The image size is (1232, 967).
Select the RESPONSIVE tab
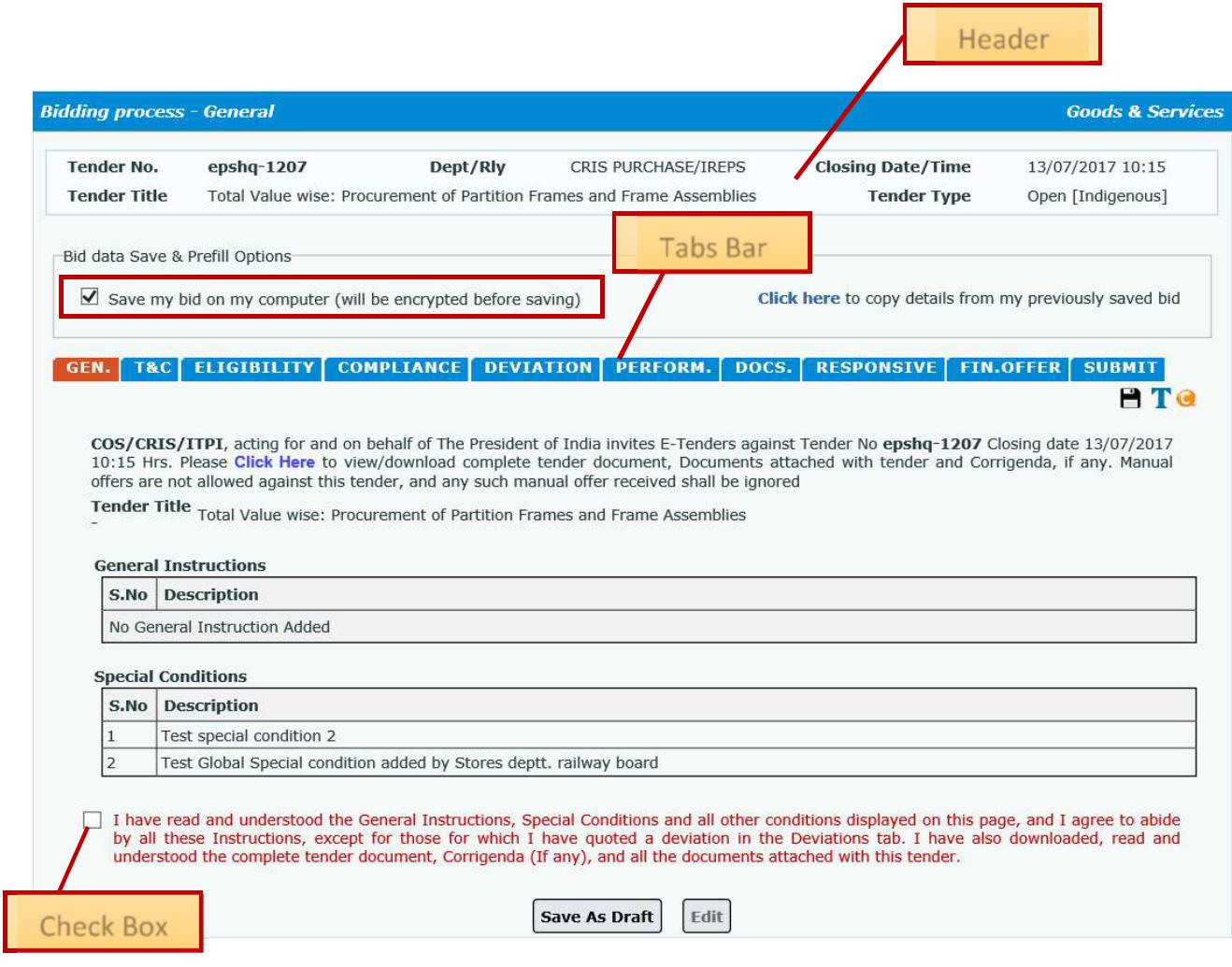873,368
